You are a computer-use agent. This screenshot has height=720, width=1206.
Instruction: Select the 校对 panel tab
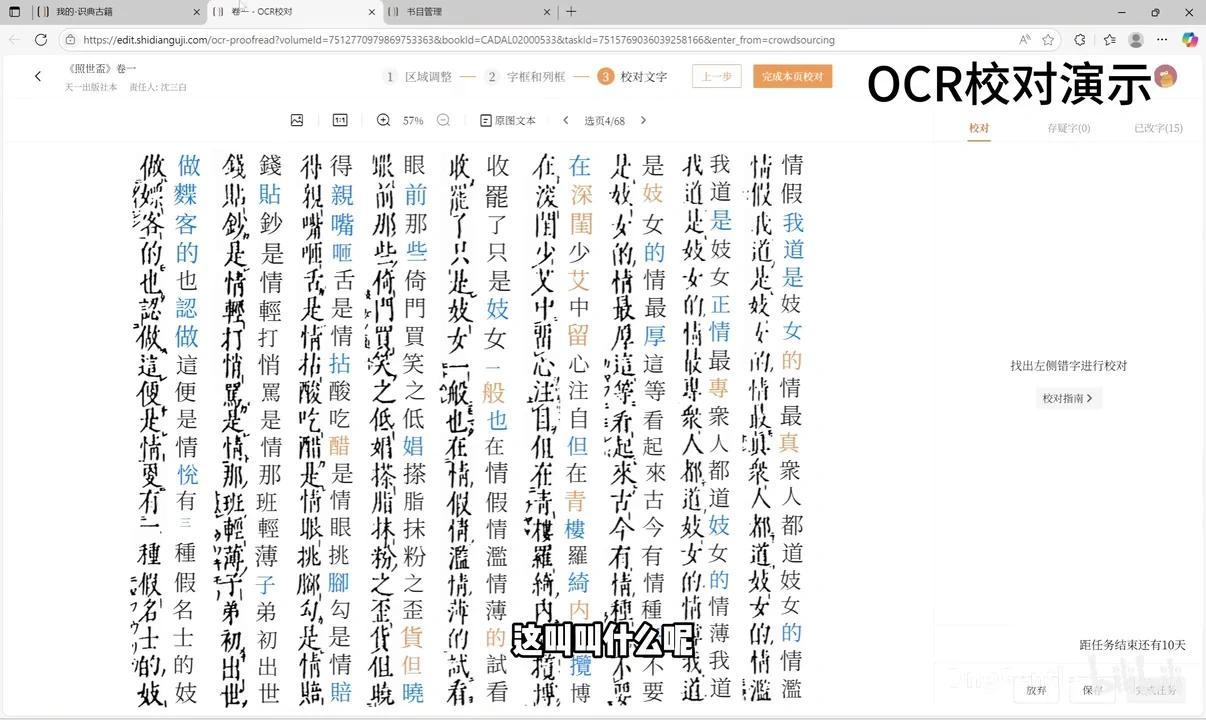(979, 128)
